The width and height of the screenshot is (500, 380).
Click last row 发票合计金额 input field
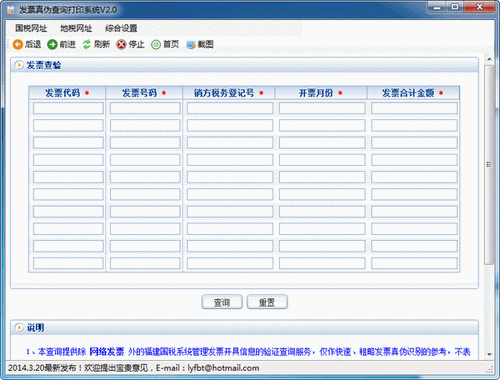pos(414,263)
